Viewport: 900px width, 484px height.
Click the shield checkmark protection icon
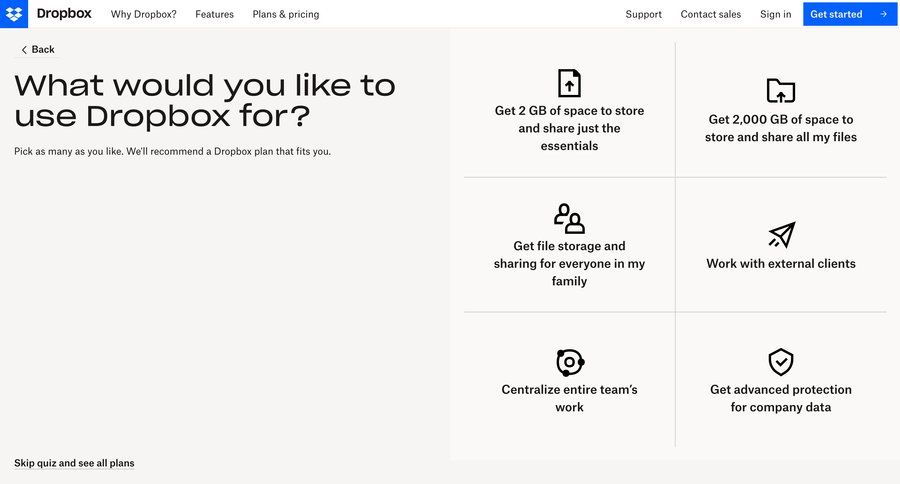click(781, 361)
